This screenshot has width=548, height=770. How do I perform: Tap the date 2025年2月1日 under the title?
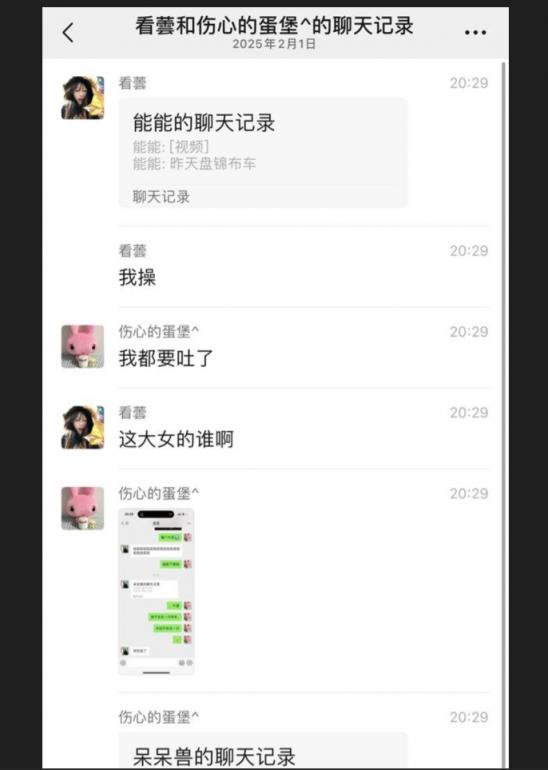(x=274, y=44)
